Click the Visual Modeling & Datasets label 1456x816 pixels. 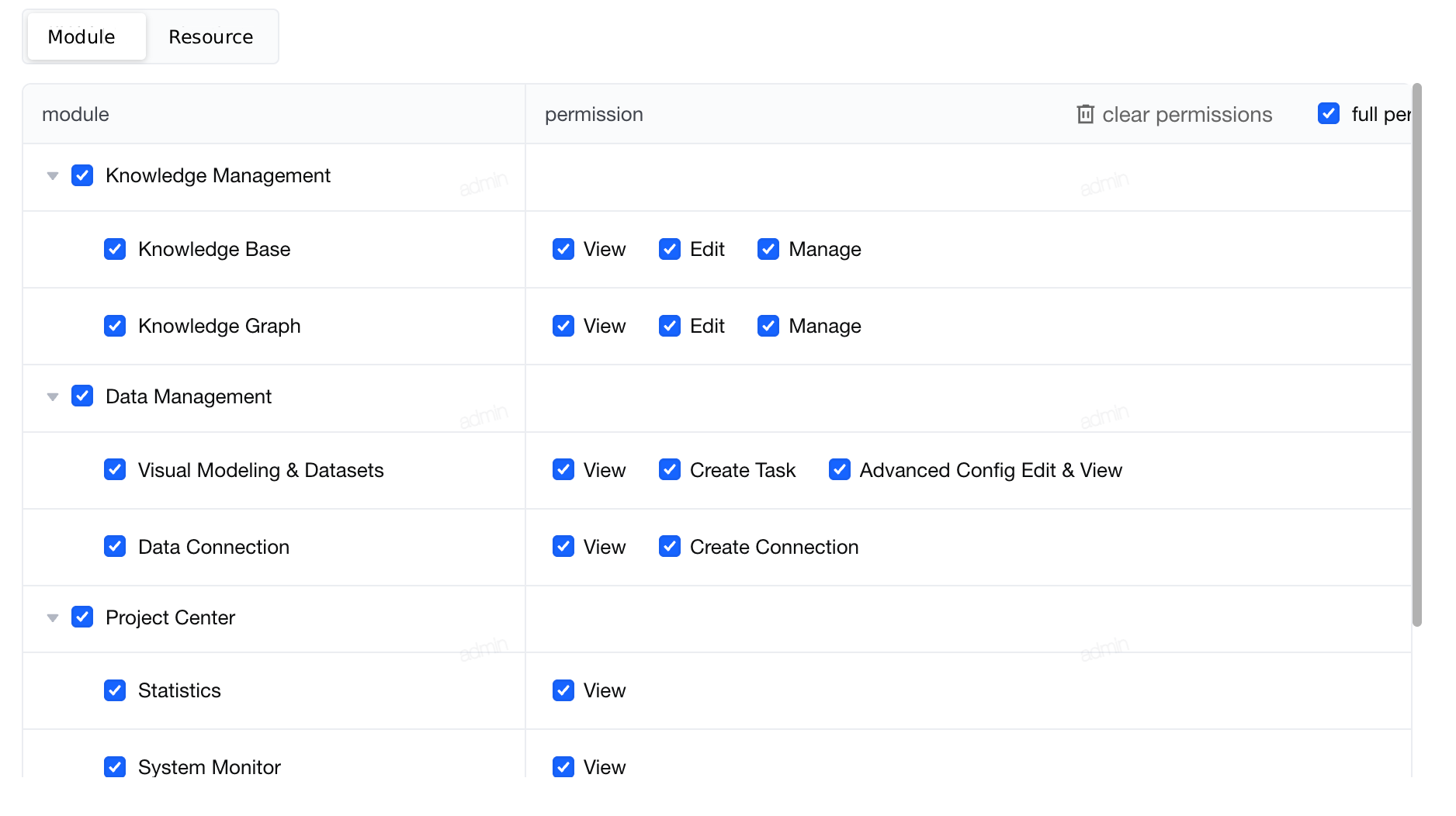point(261,470)
